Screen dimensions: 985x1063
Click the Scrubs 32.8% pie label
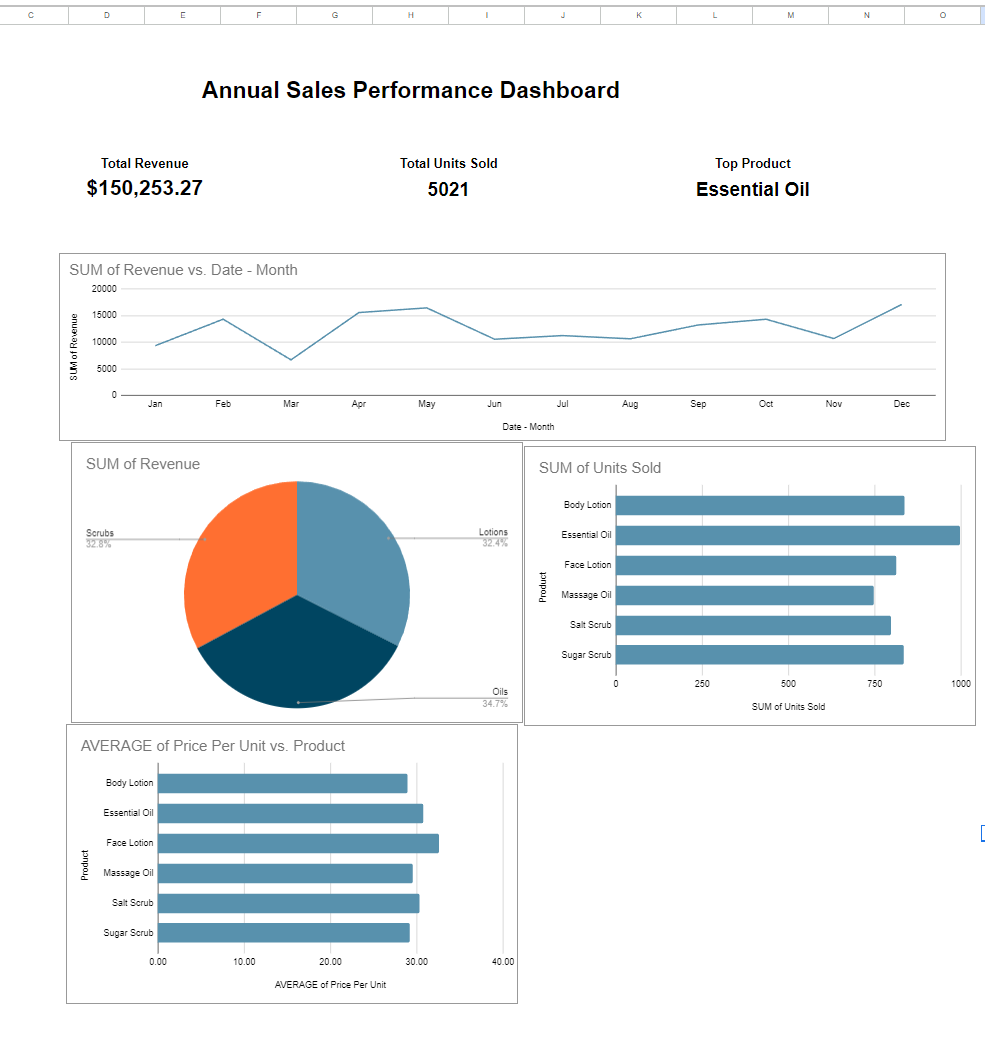[x=100, y=538]
